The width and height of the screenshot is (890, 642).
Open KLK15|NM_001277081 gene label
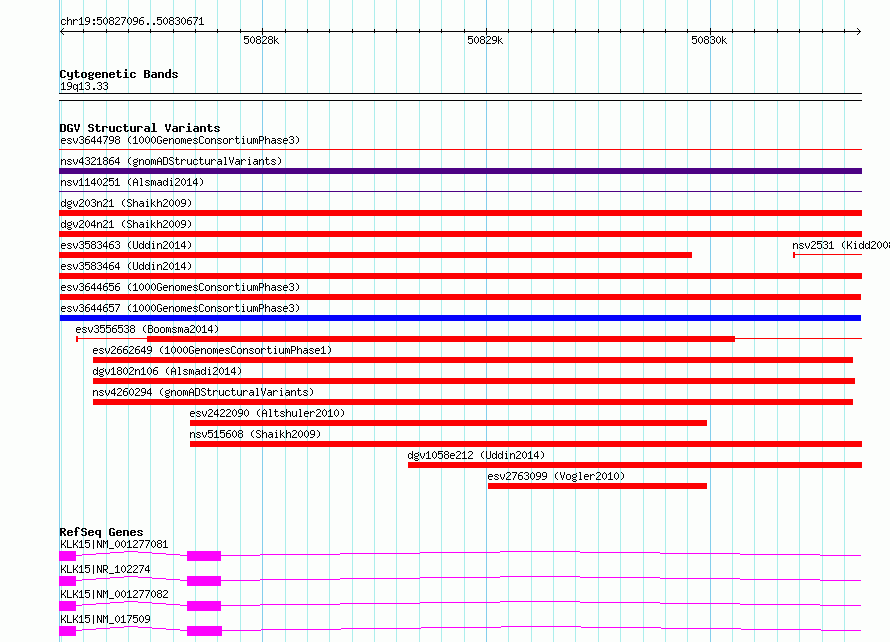(114, 544)
